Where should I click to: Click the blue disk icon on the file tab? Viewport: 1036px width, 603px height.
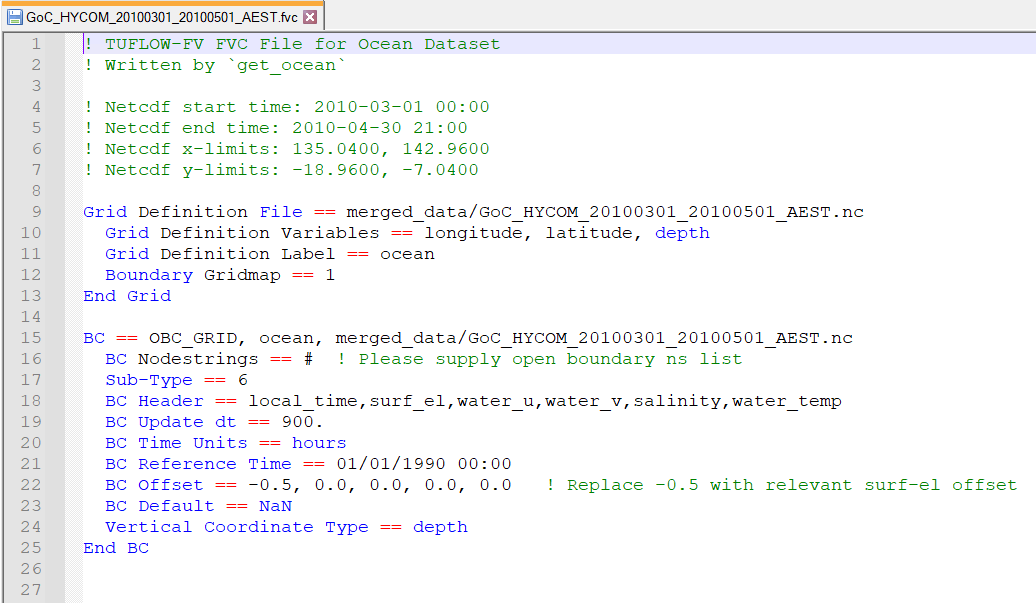coord(15,17)
